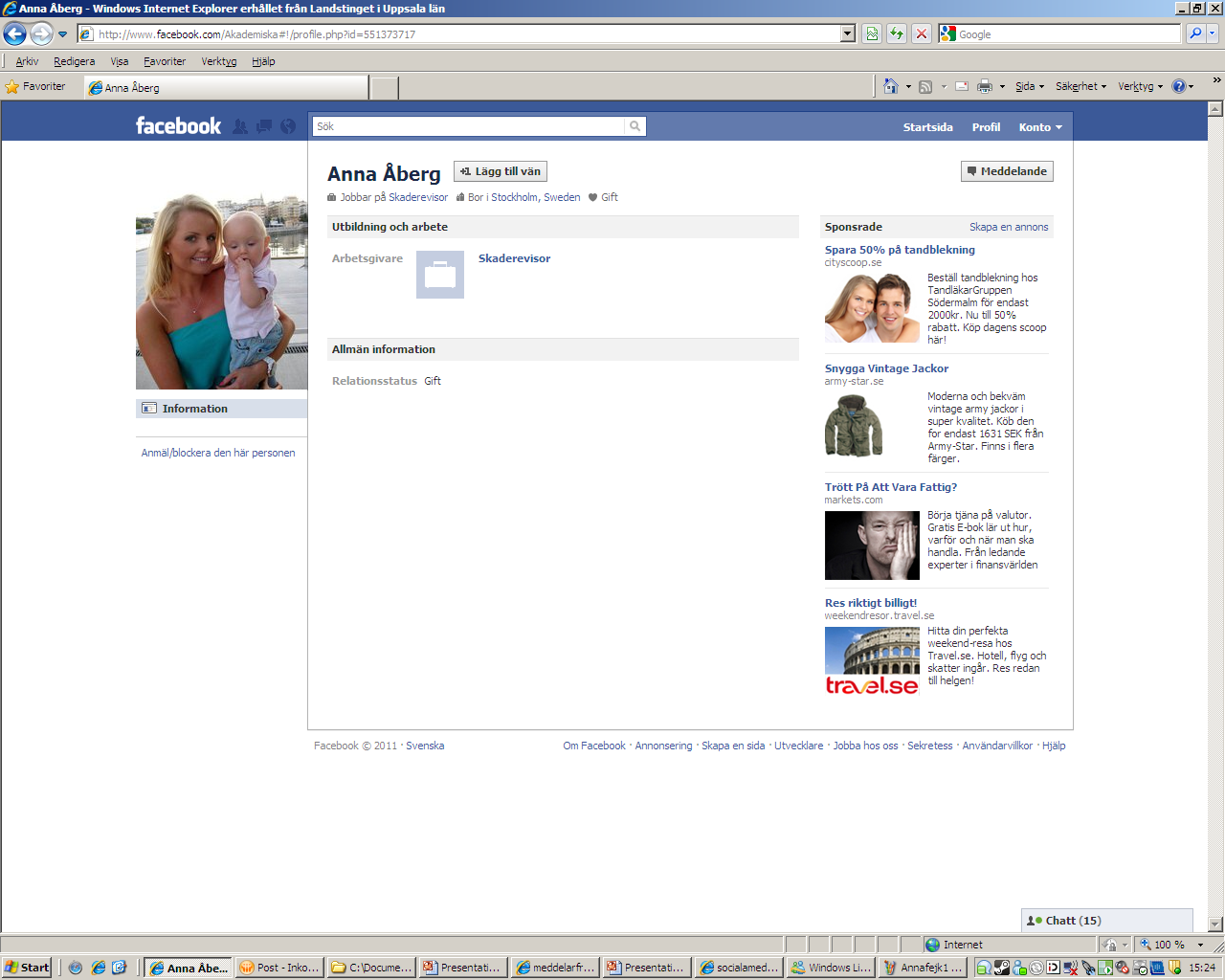This screenshot has width=1225, height=980.
Task: Click the Refresh page icon
Action: click(897, 33)
